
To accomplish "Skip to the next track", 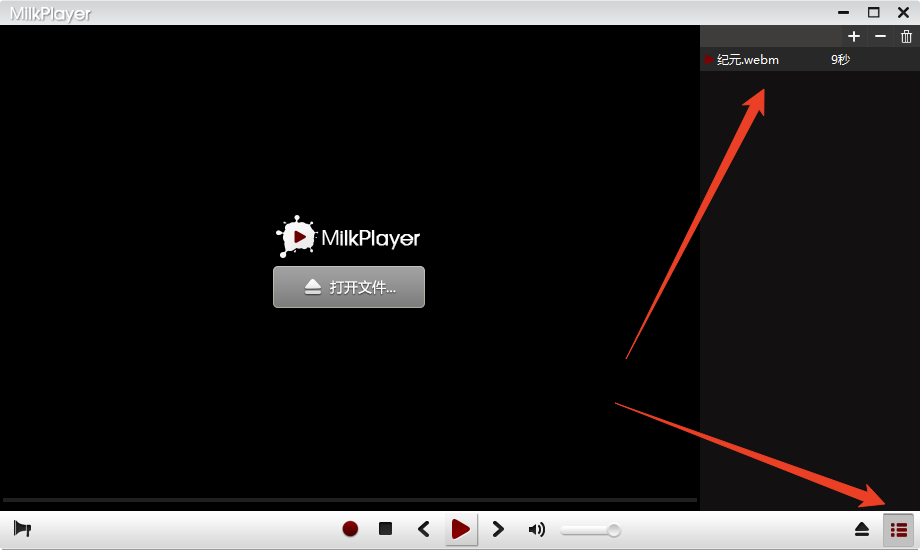I will click(498, 529).
